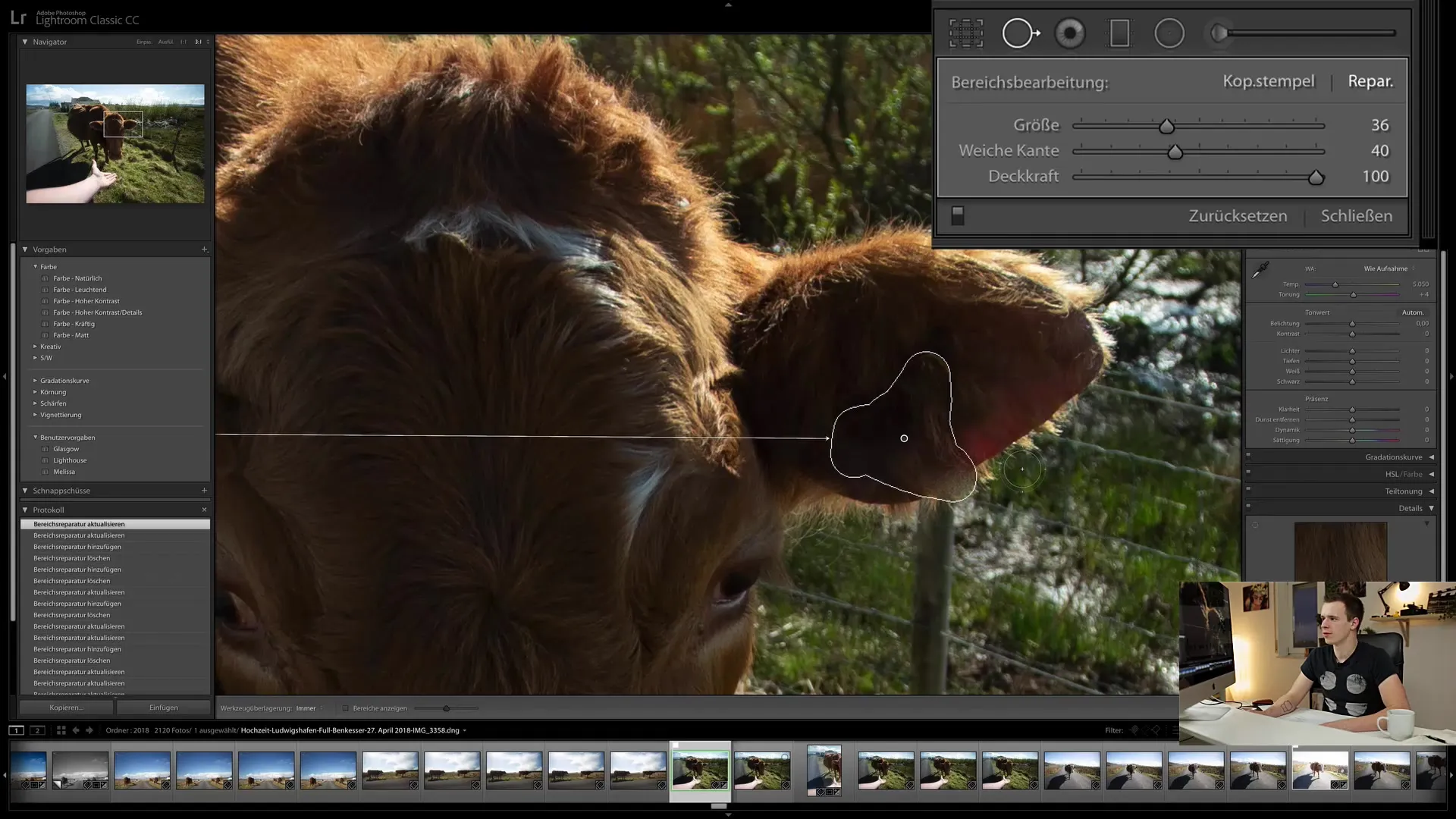Select the crop overlay tool icon
The height and width of the screenshot is (819, 1456).
966,33
